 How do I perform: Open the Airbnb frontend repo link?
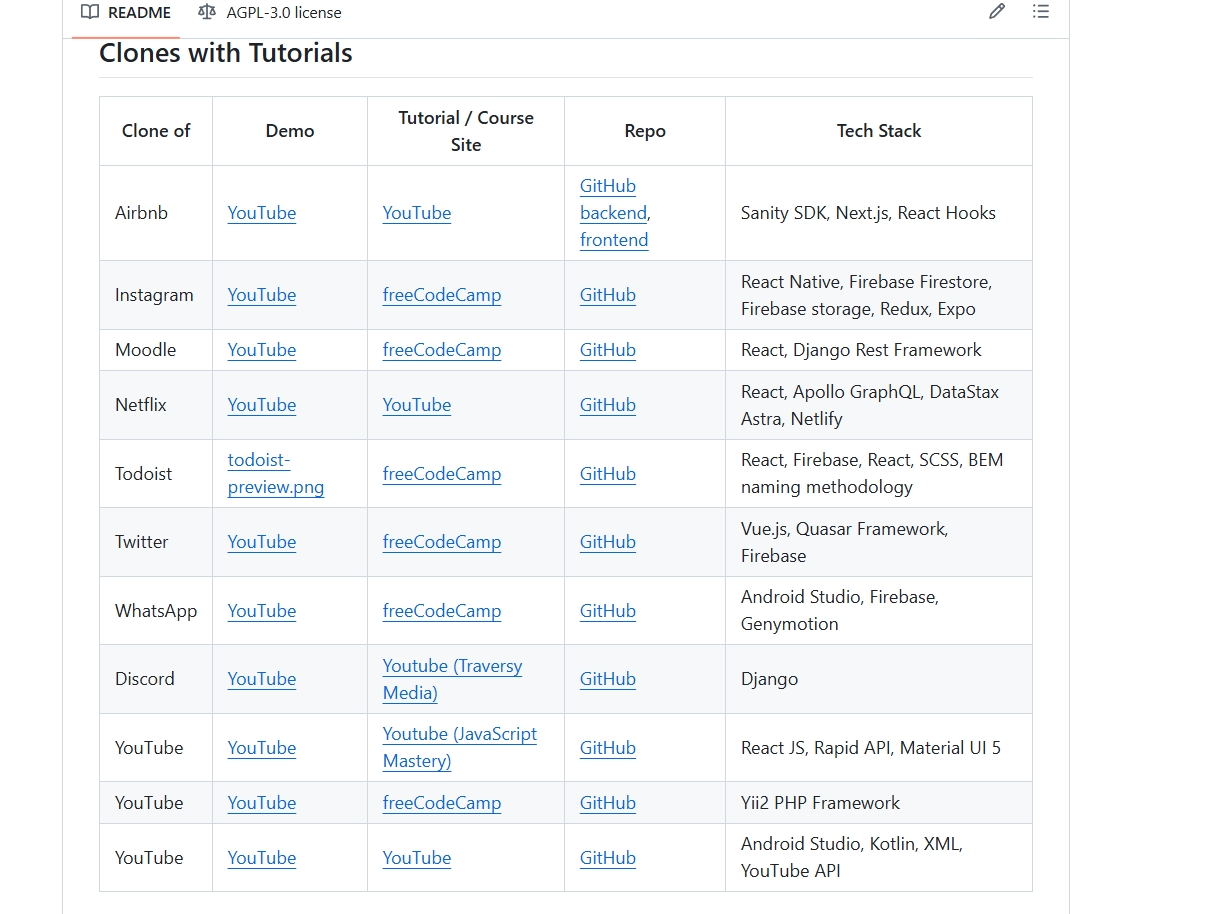pyautogui.click(x=614, y=240)
